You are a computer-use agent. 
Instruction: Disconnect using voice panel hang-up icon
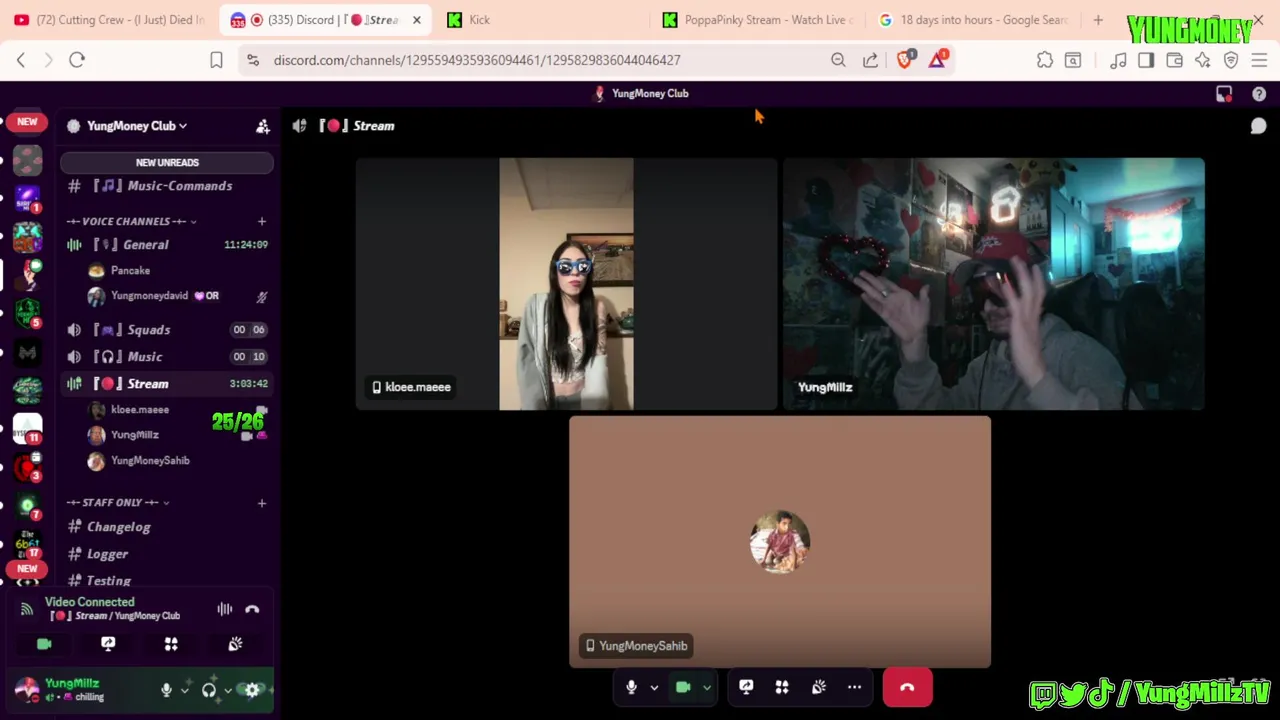click(252, 609)
